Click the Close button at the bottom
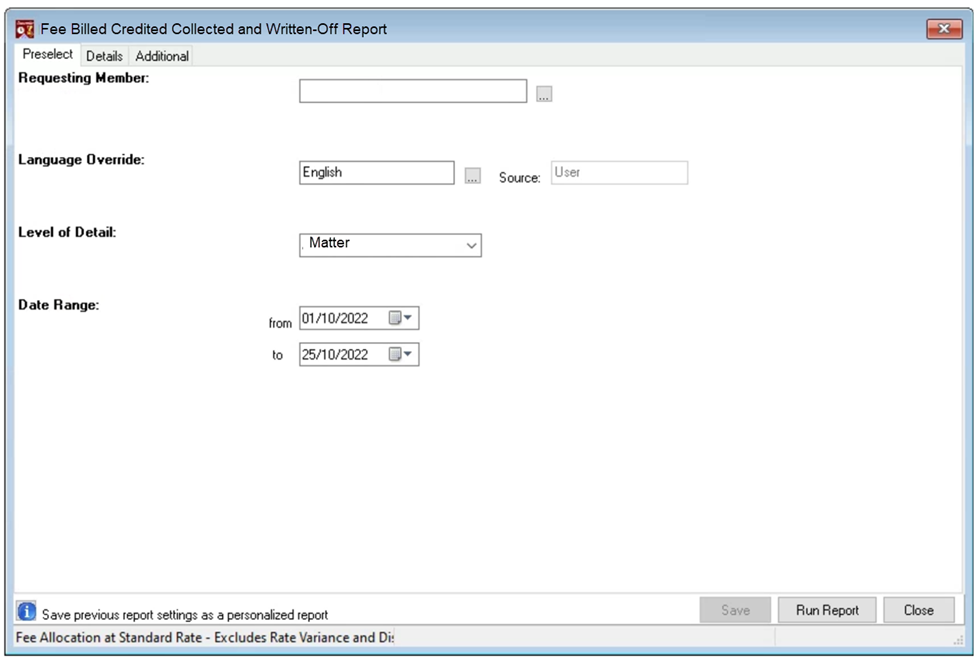The height and width of the screenshot is (657, 979). coord(918,610)
